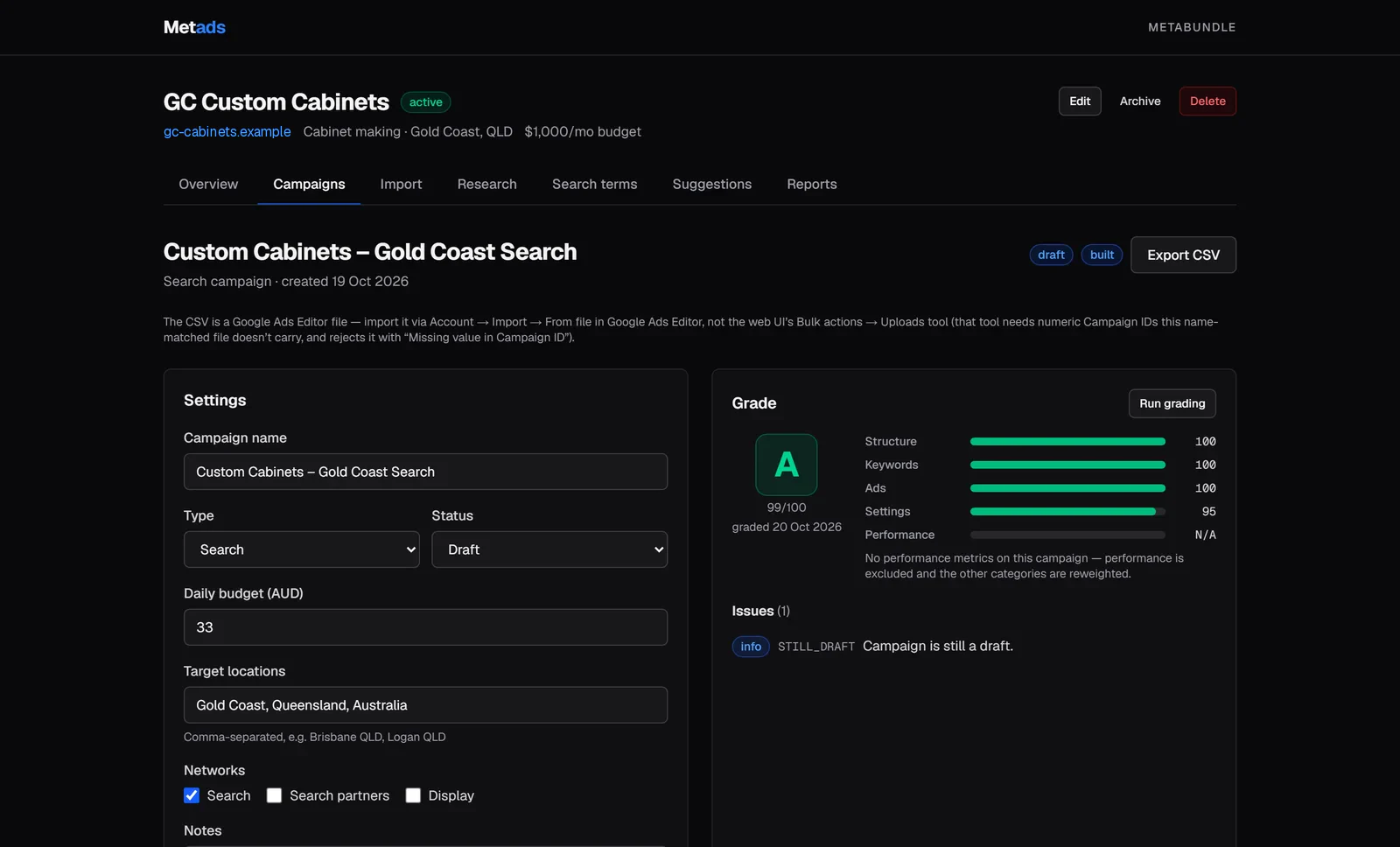Click the draft tag badge

coord(1051,255)
